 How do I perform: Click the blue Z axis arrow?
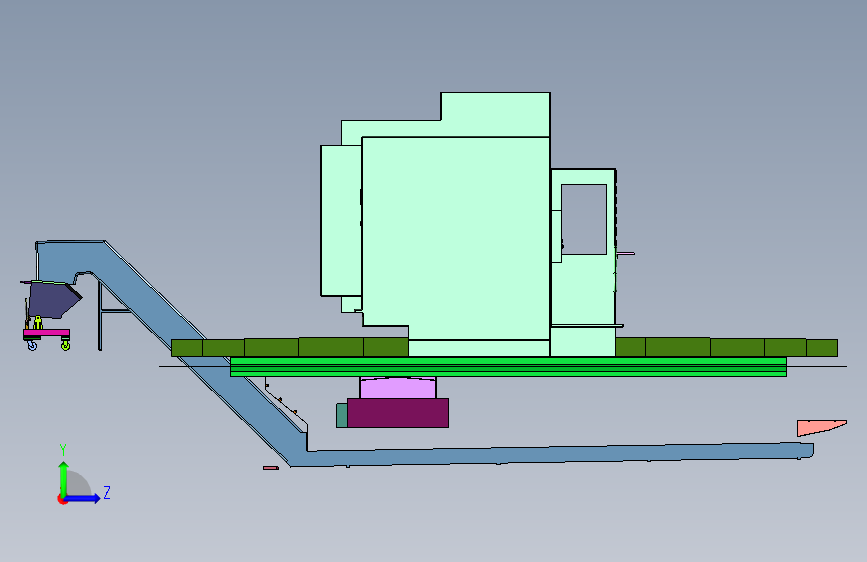83,498
